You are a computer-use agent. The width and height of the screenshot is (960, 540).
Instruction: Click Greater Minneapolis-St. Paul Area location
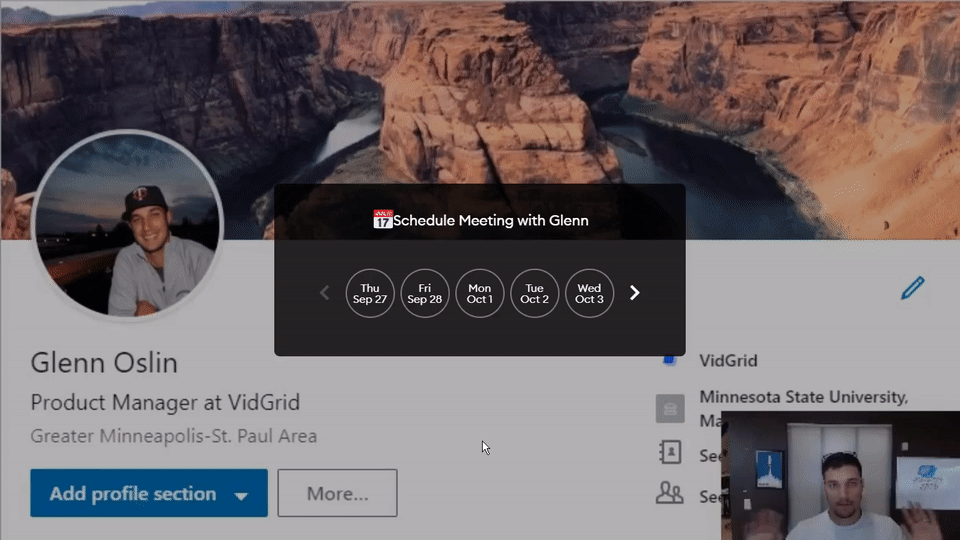point(174,436)
